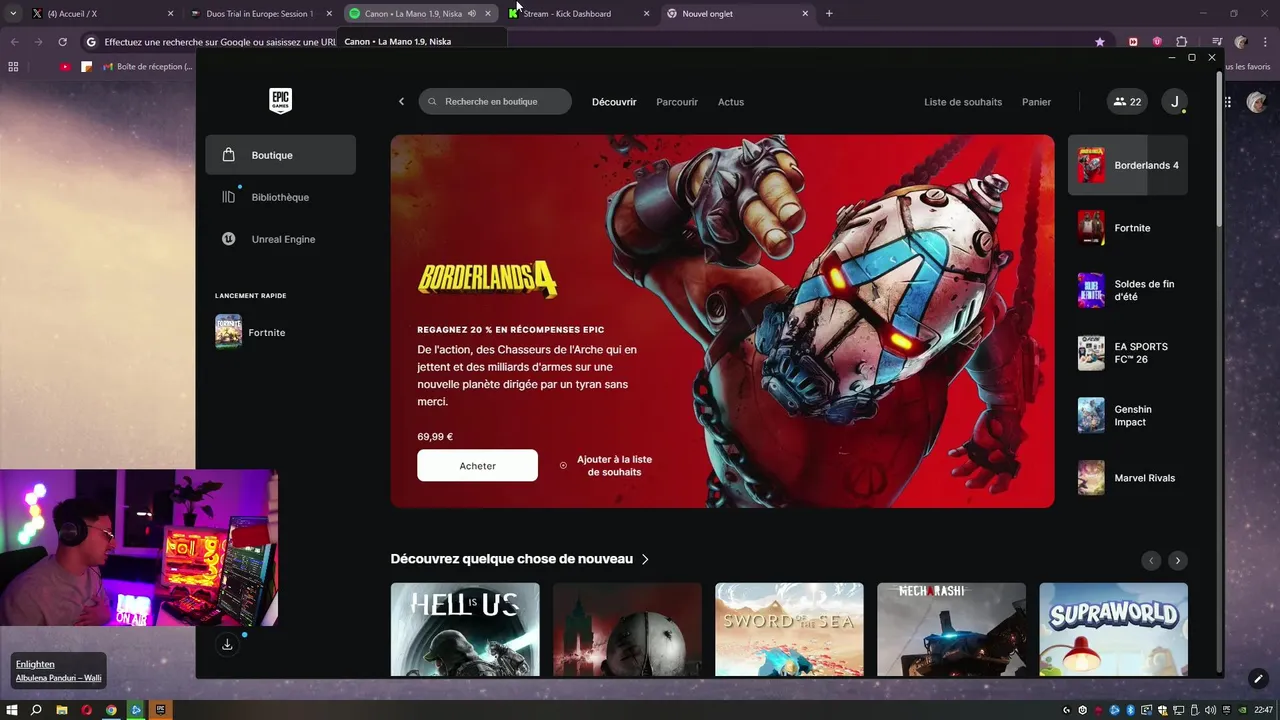Open downloads icon at sidebar bottom
Viewport: 1280px width, 720px height.
point(227,644)
